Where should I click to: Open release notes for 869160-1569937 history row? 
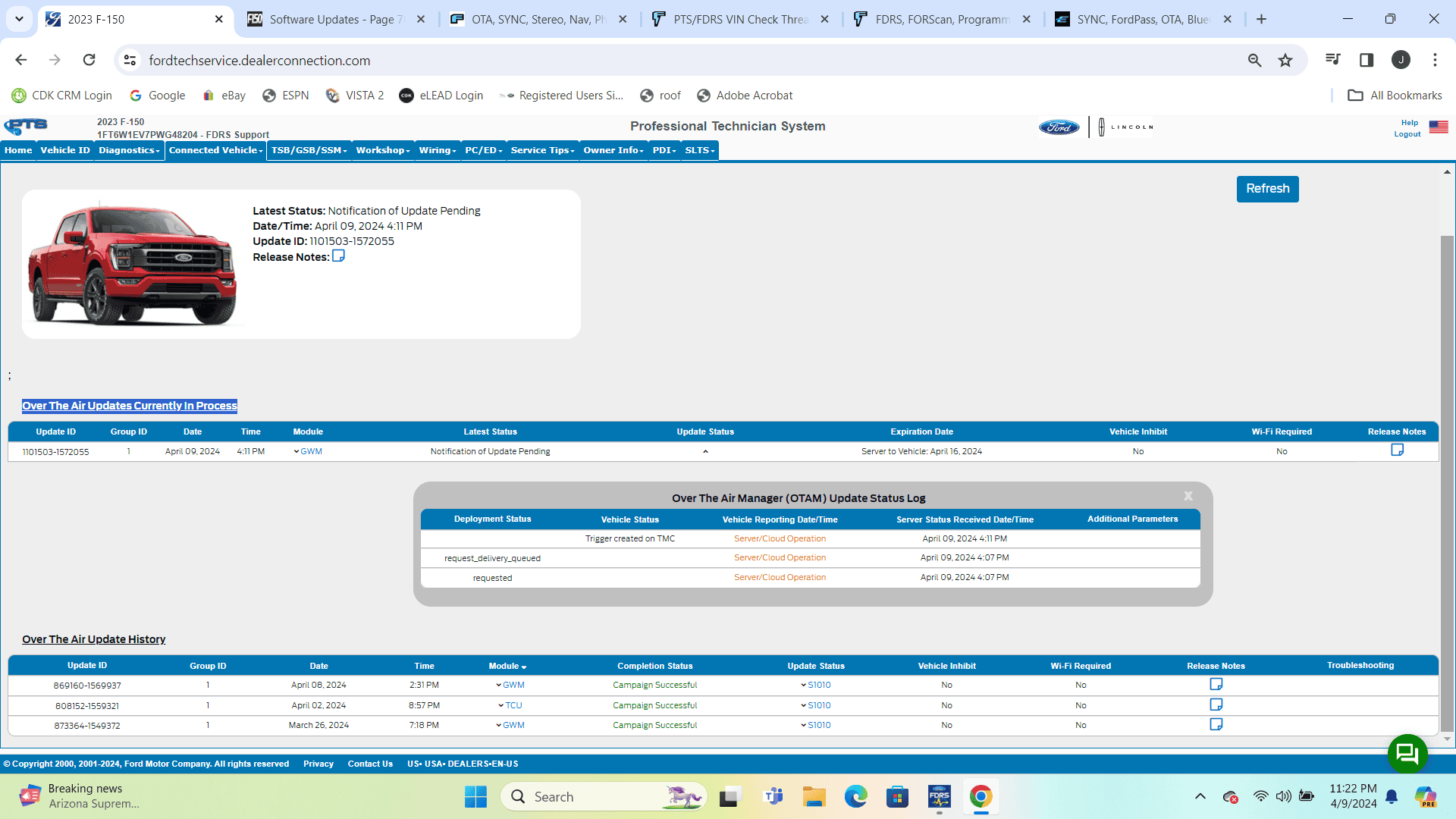(1216, 685)
